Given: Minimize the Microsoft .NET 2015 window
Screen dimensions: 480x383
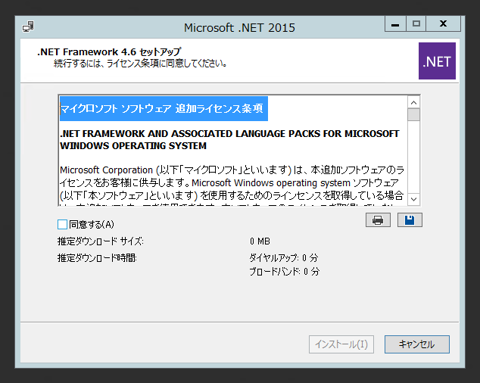Looking at the screenshot, I should click(x=395, y=24).
